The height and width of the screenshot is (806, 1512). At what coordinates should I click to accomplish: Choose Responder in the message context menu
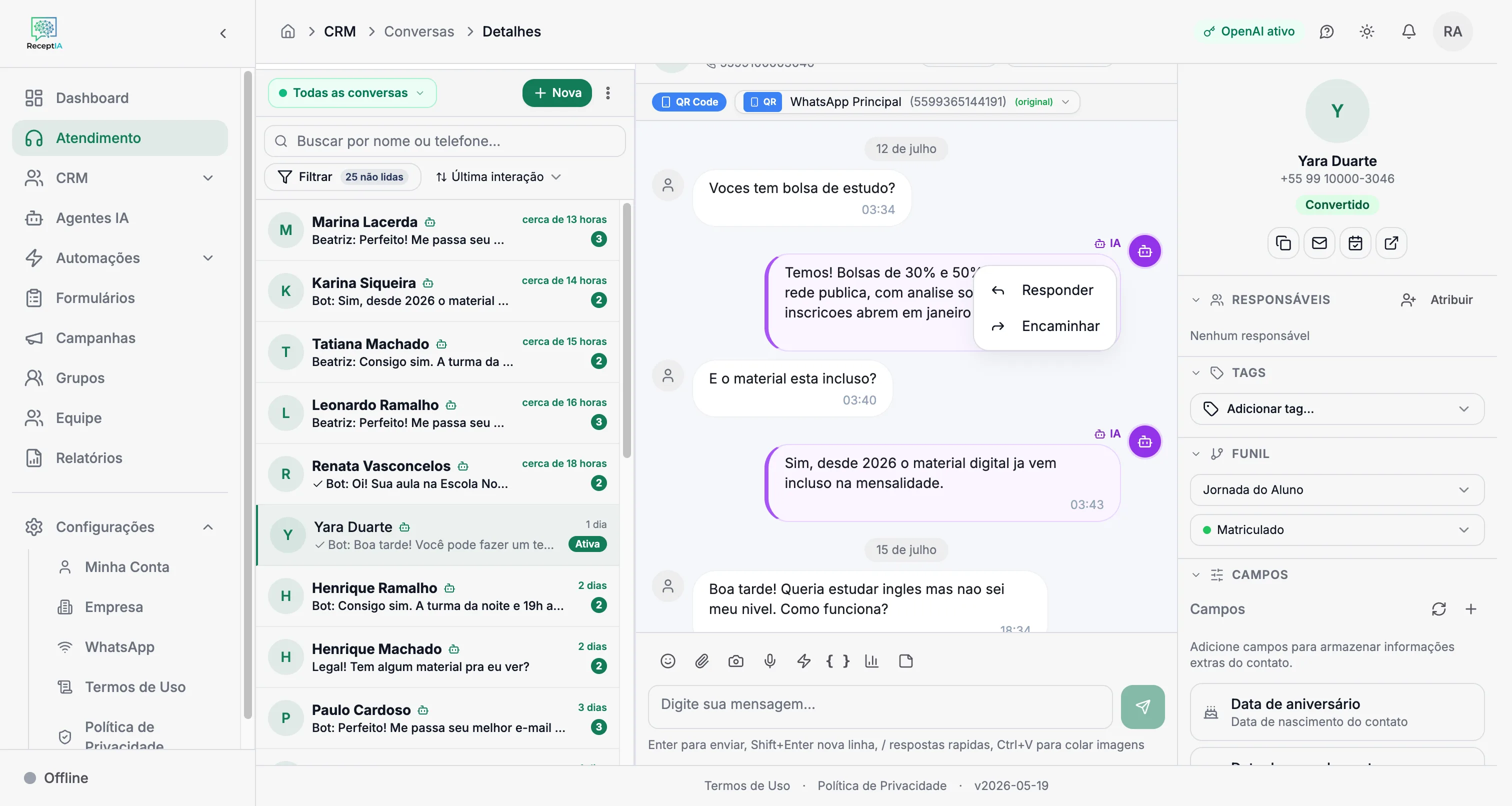(x=1045, y=290)
